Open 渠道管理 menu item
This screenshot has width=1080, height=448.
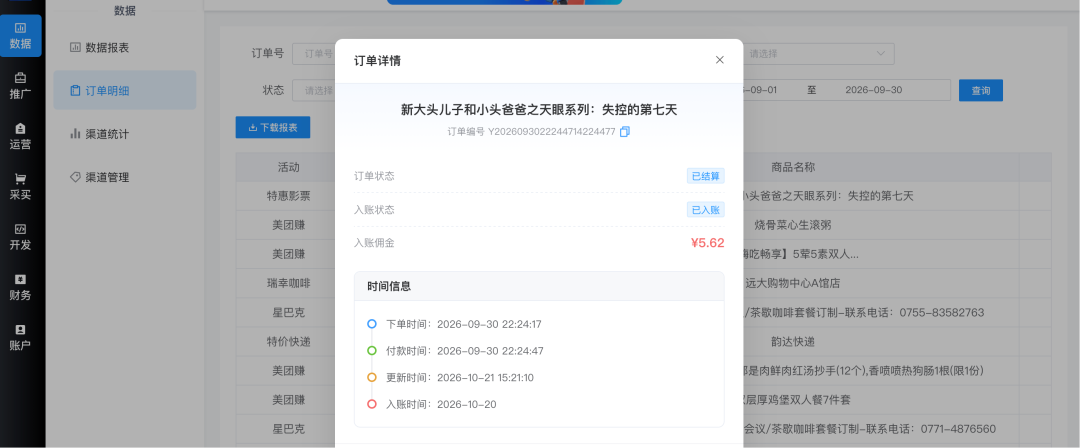pos(125,177)
